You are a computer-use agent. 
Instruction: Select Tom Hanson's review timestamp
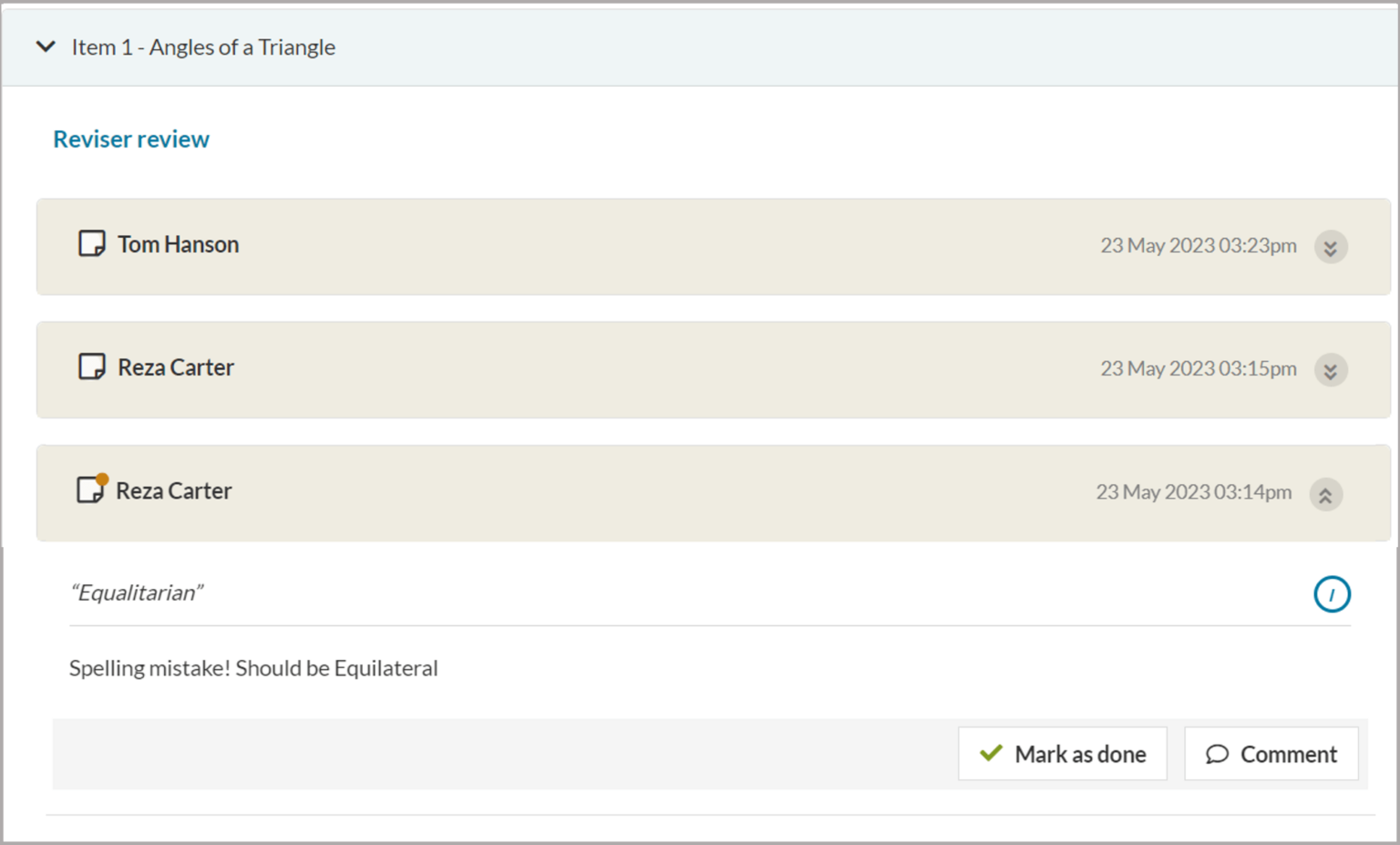click(1198, 245)
